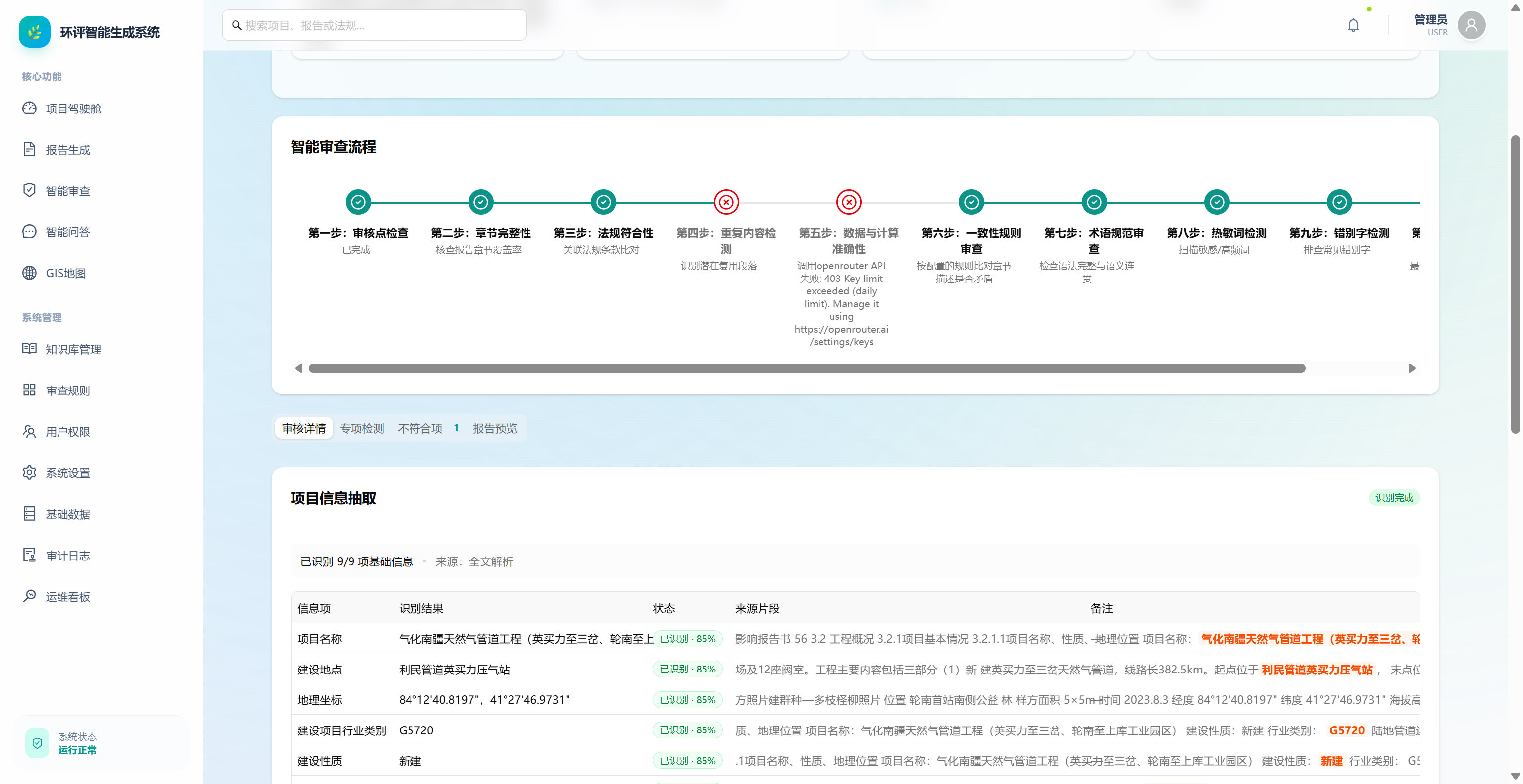Click the workflow scrollbar left arrow

tap(298, 368)
